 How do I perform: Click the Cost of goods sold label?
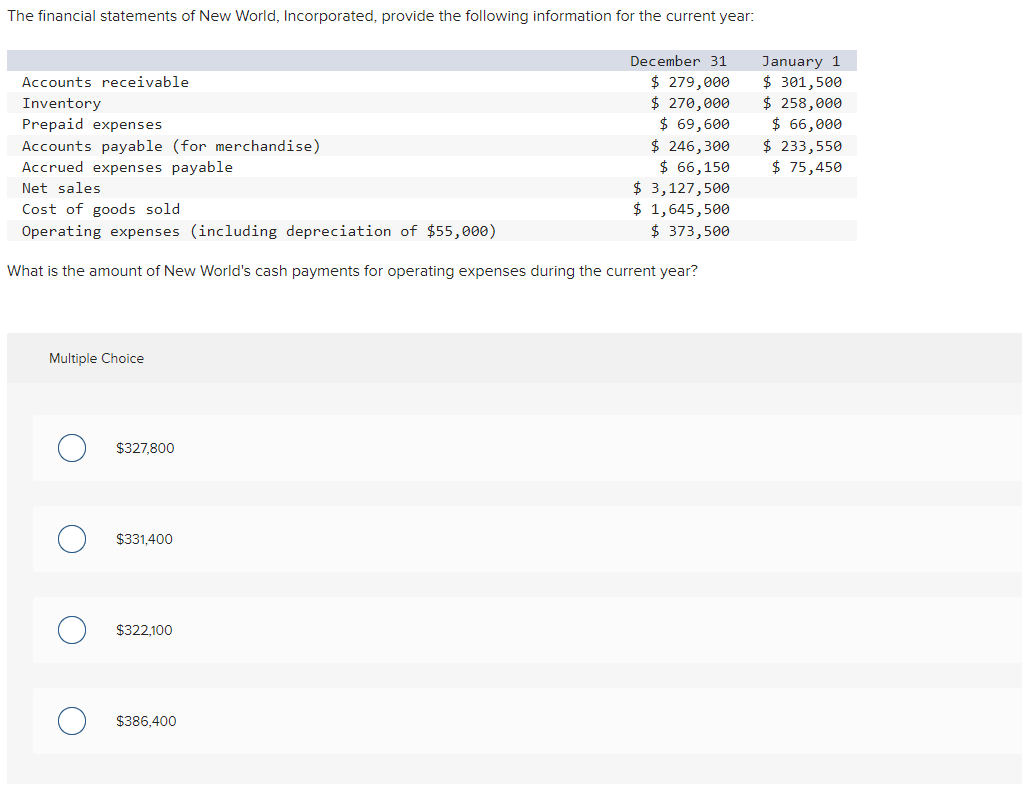click(x=101, y=209)
